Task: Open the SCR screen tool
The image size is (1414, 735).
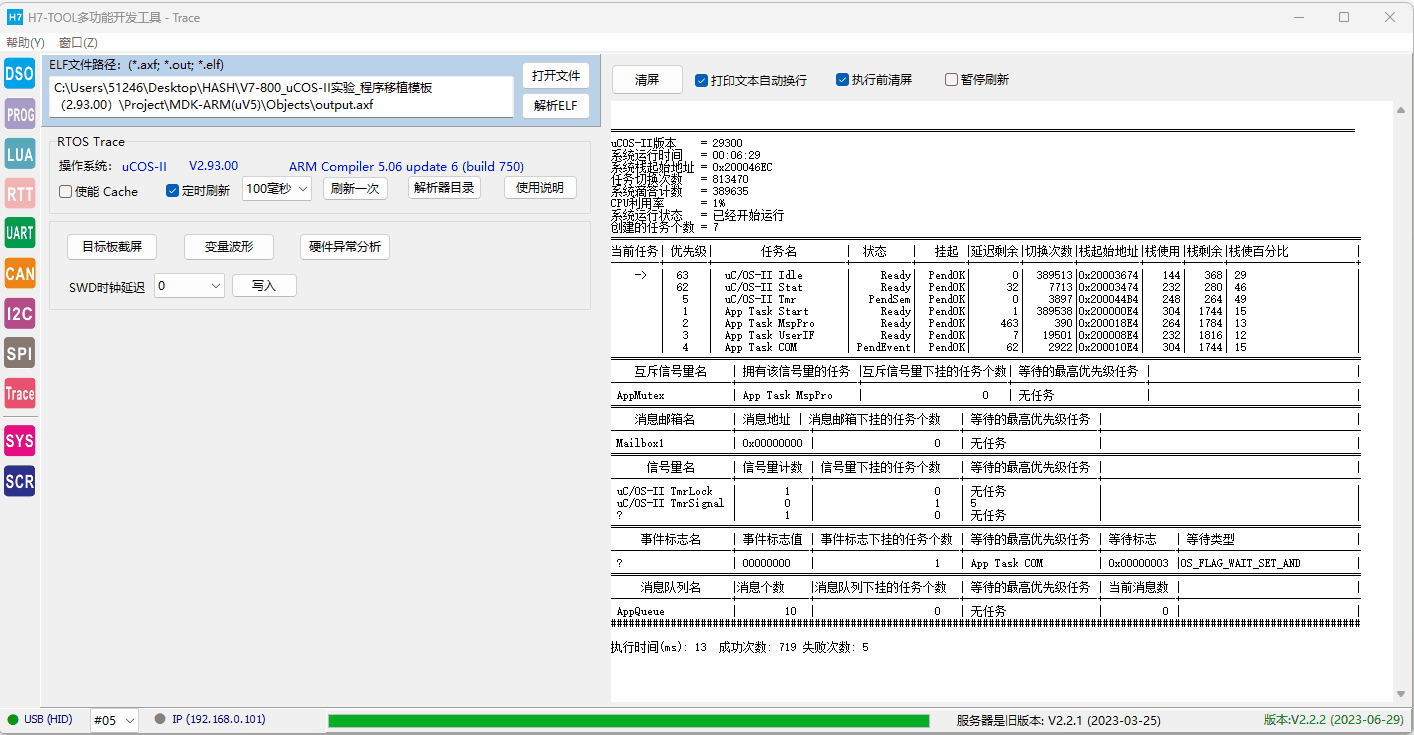Action: click(x=20, y=481)
